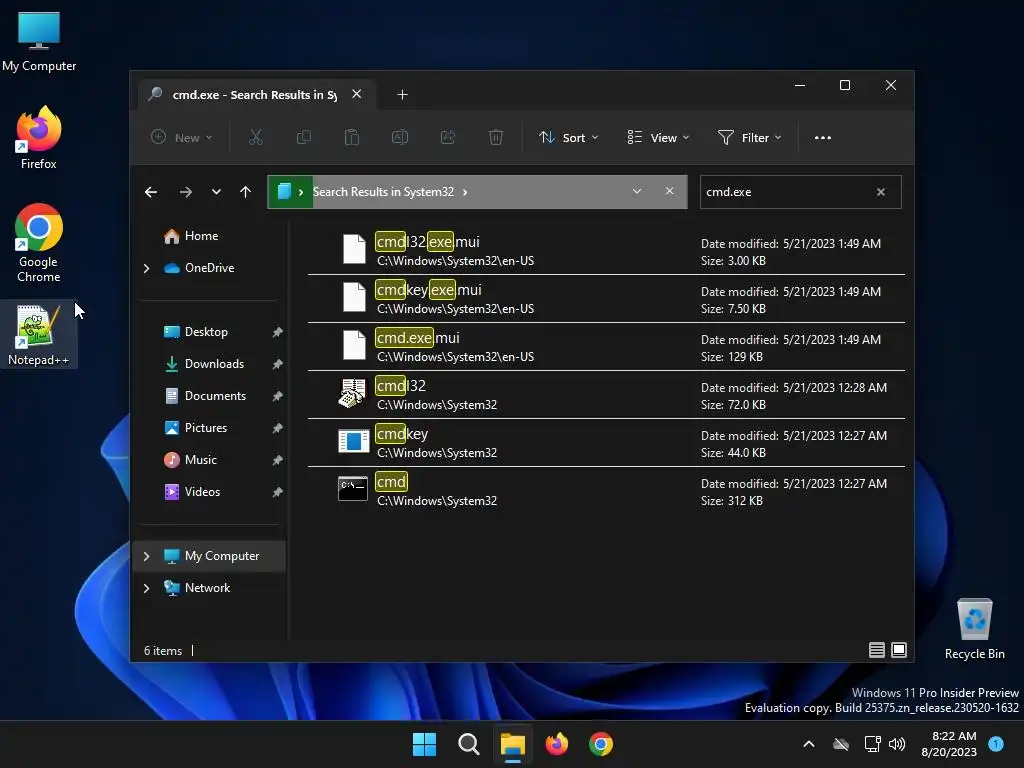Screen dimensions: 1024x768
Task: Launch Firefox from the taskbar
Action: 556,744
